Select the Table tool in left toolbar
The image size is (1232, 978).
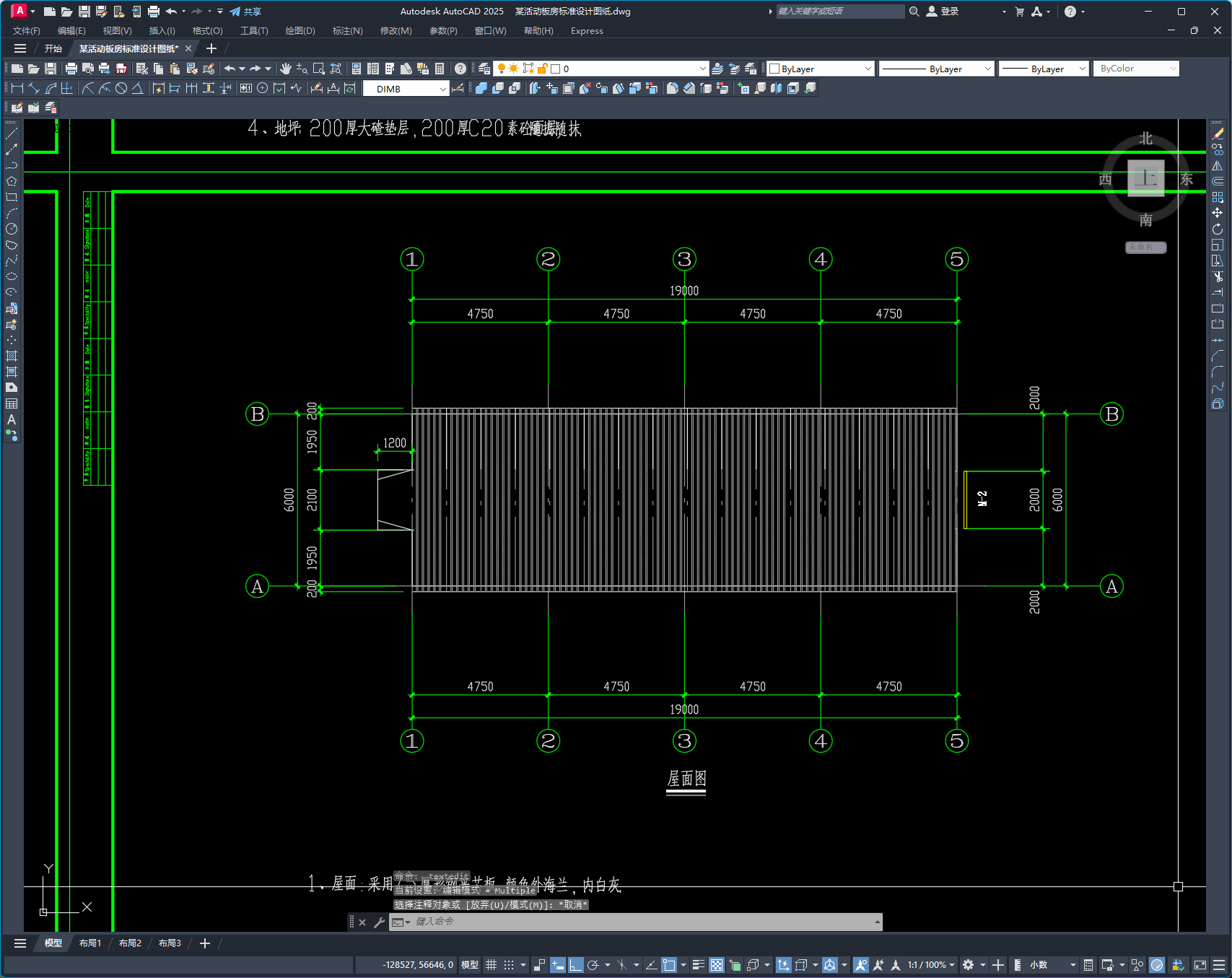12,403
